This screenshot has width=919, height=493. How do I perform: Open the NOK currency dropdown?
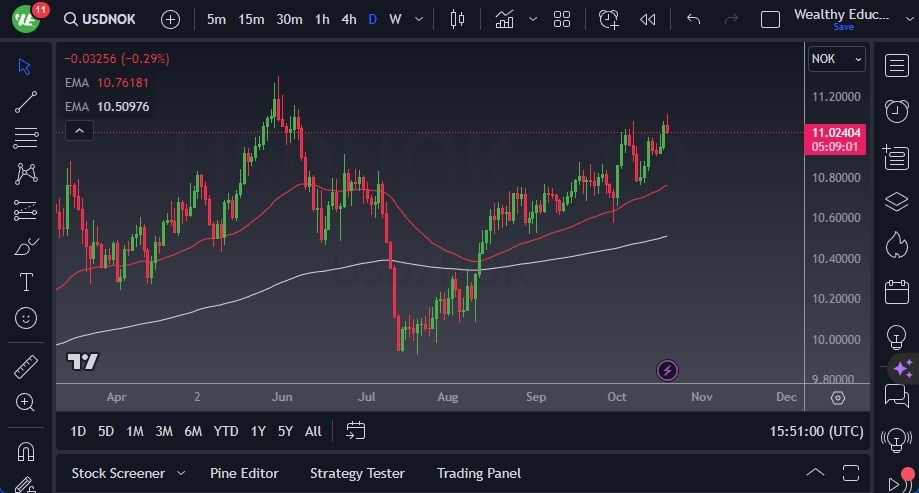click(x=836, y=59)
